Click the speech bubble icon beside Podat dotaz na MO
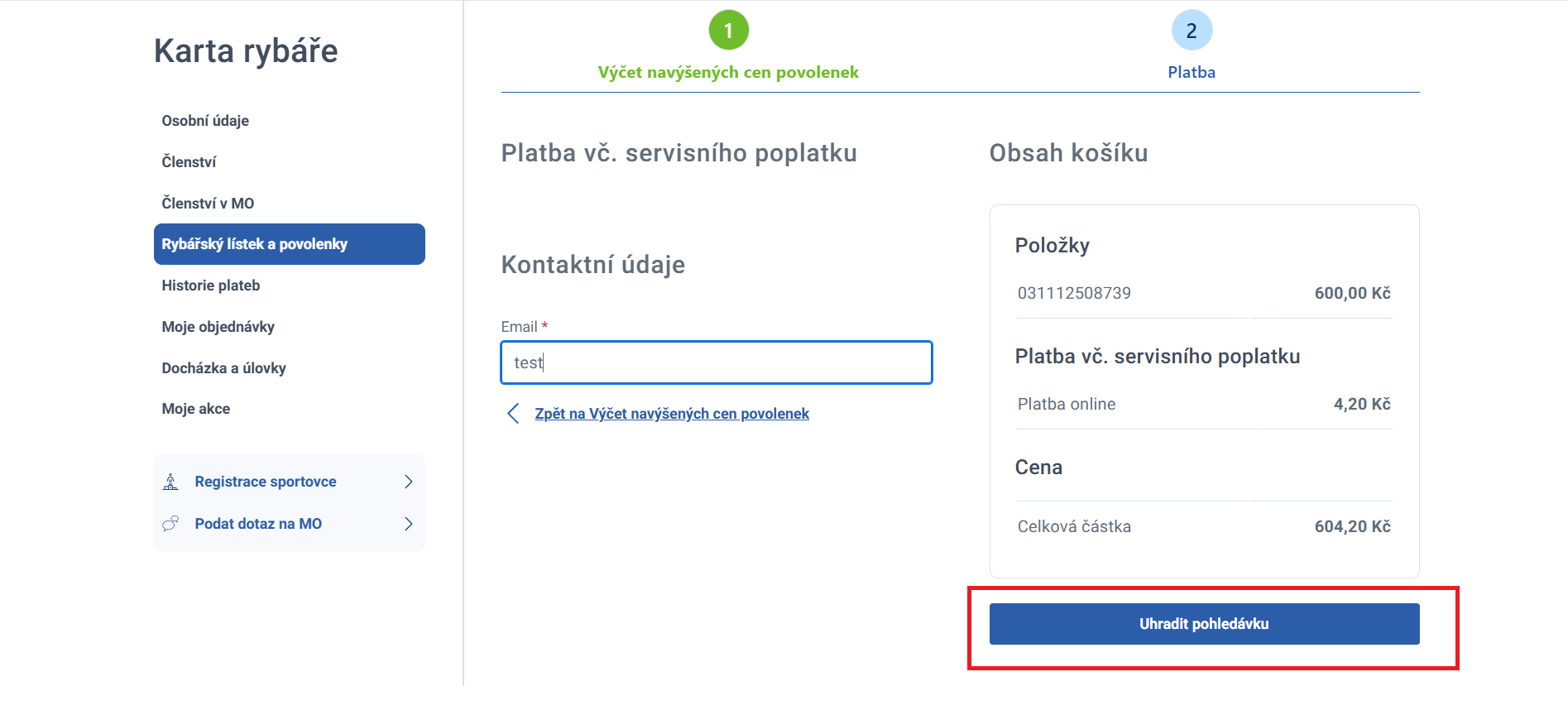This screenshot has width=1568, height=715. [x=171, y=523]
